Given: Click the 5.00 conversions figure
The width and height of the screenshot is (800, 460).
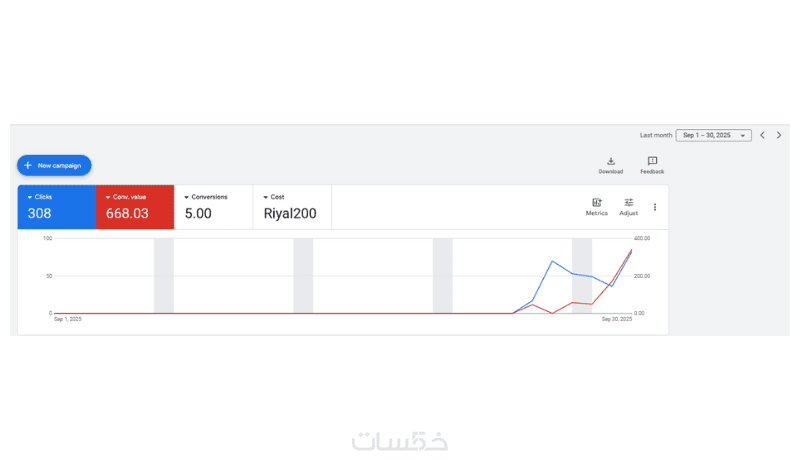Looking at the screenshot, I should point(198,213).
